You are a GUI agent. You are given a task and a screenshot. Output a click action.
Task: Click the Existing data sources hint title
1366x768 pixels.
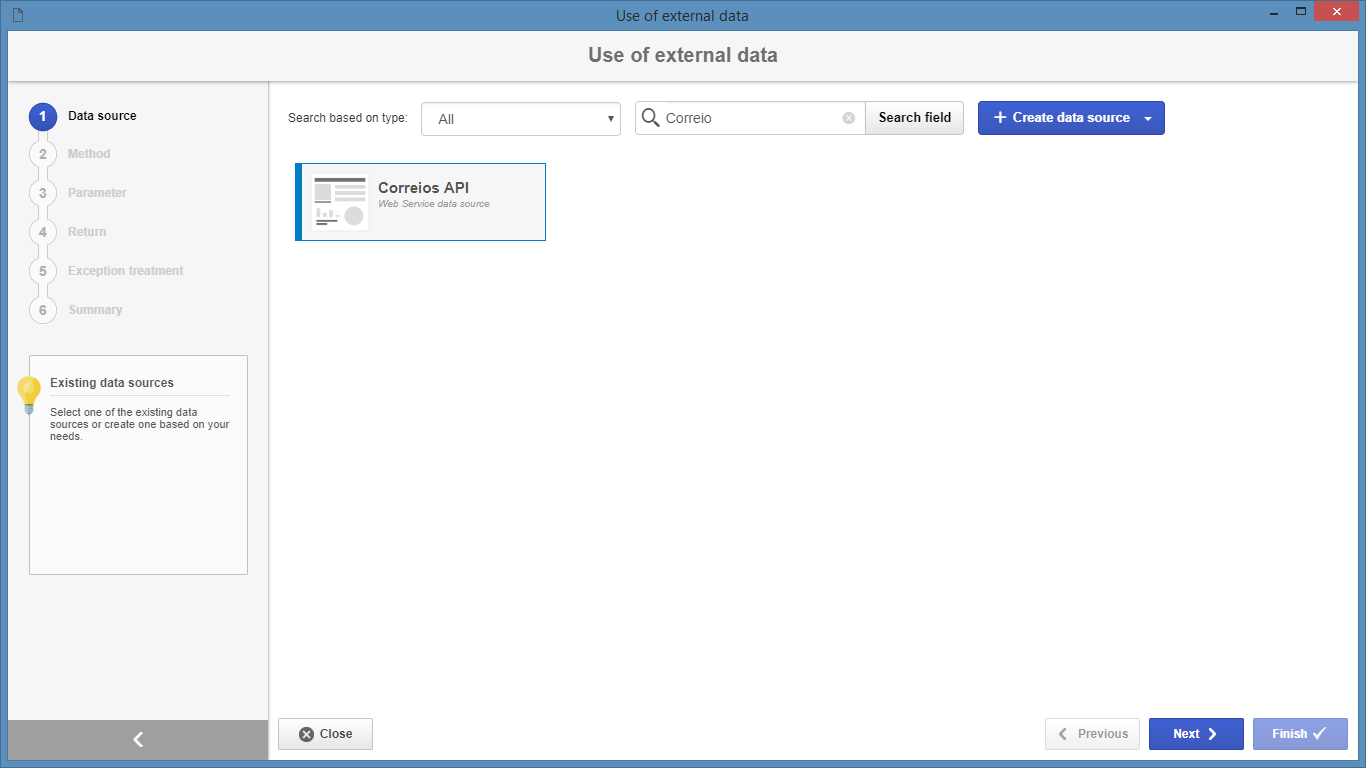pyautogui.click(x=112, y=383)
